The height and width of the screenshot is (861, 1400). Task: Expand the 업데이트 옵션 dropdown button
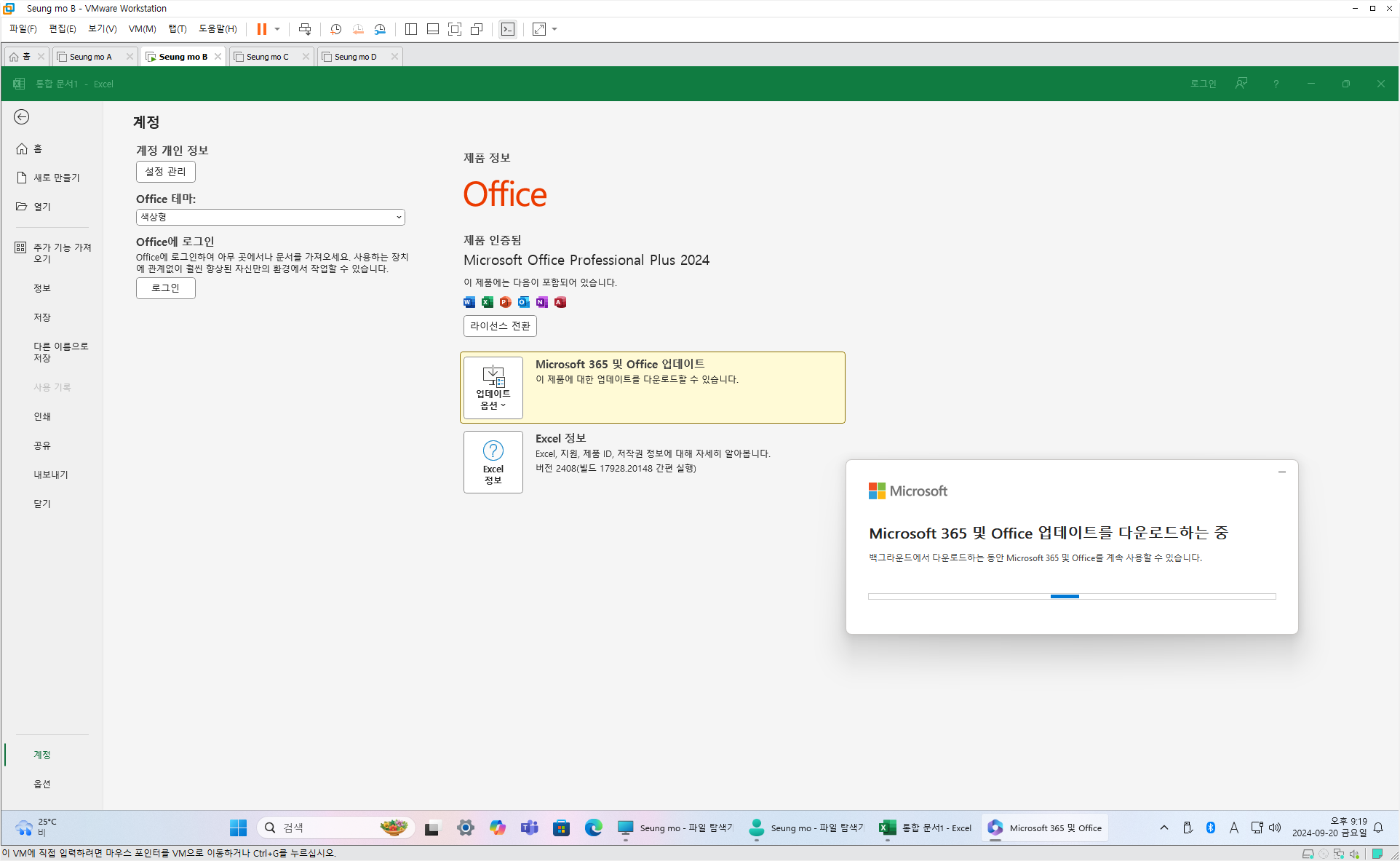(x=493, y=388)
